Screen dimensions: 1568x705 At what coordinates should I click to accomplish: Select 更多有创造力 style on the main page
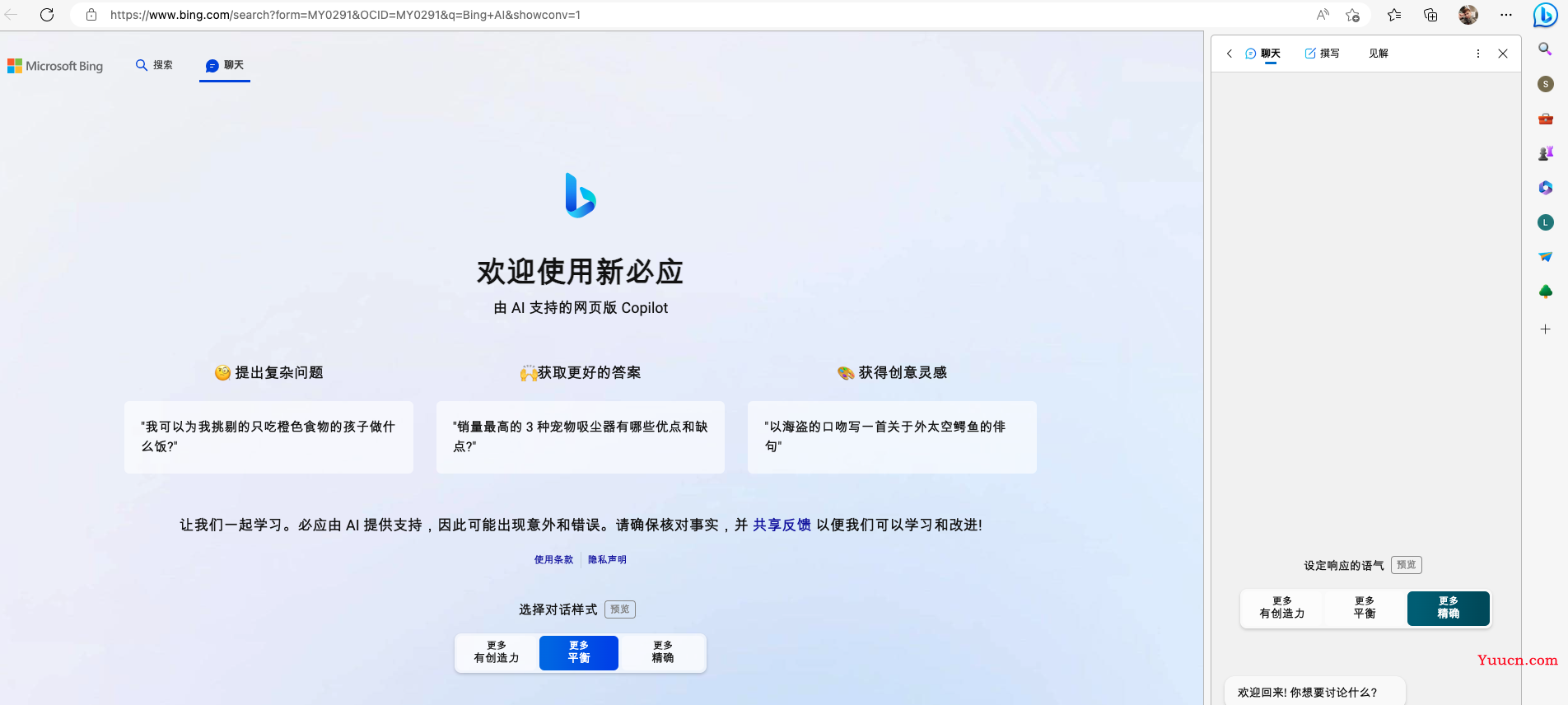tap(497, 652)
